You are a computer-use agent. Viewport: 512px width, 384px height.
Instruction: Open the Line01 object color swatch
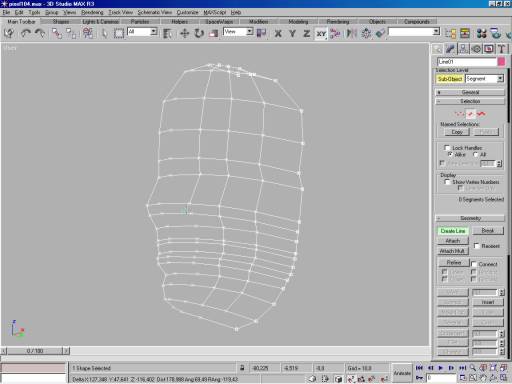(x=501, y=62)
